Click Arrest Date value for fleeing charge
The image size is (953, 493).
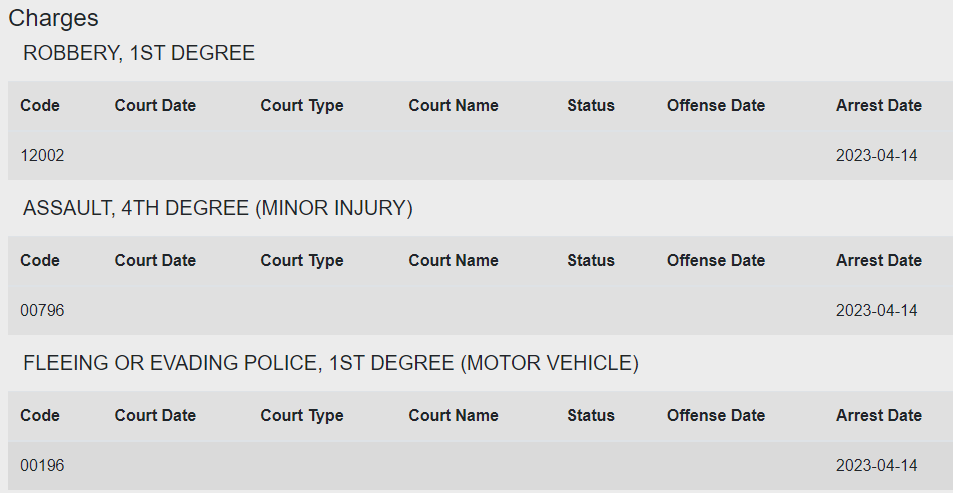point(876,466)
